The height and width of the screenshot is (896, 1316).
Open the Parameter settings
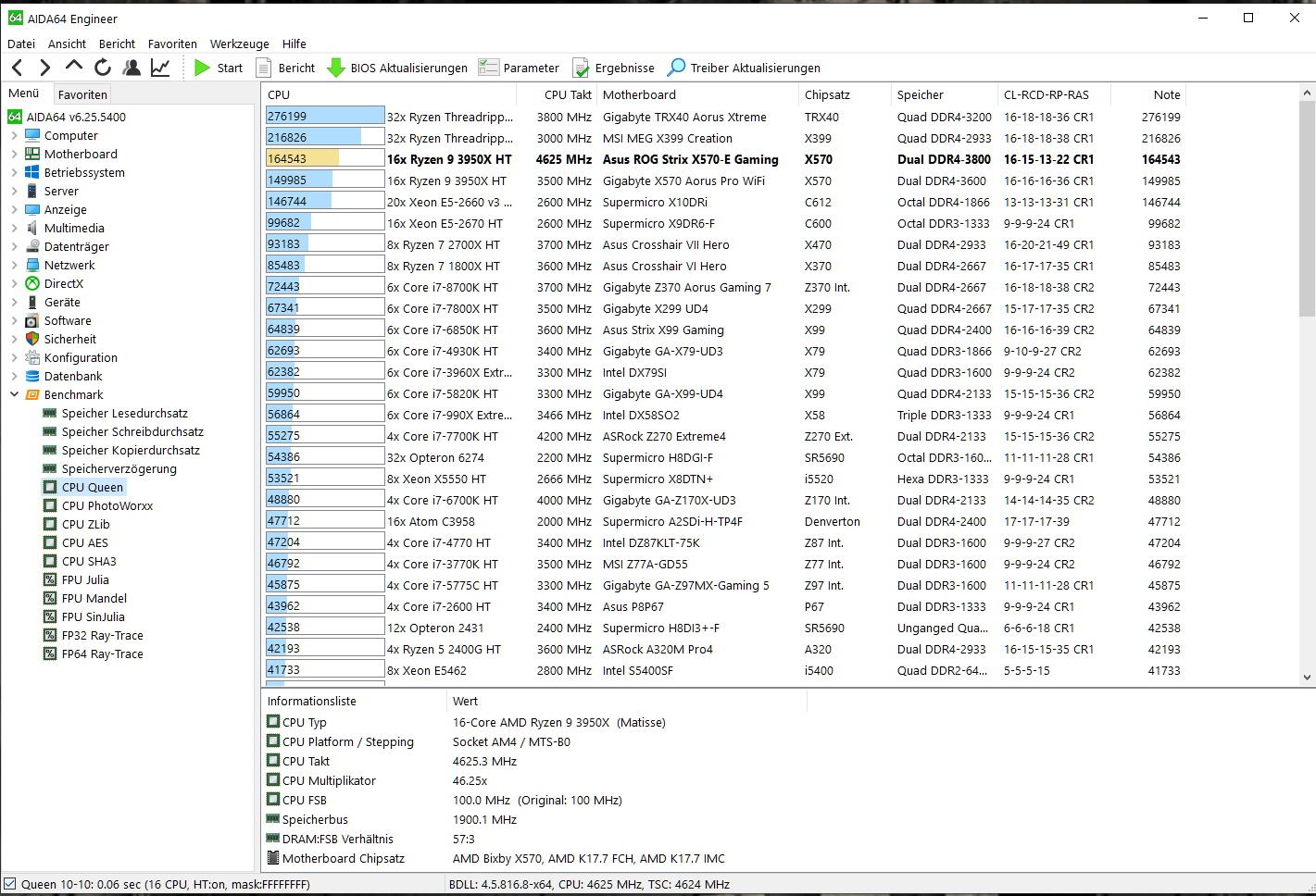(519, 68)
